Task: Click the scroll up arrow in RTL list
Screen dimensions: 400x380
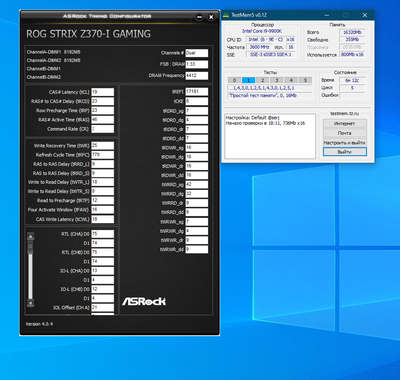Action: 30,236
